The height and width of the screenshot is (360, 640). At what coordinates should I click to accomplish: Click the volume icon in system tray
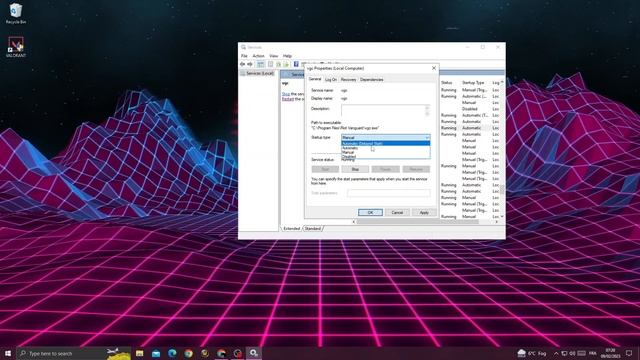(572, 353)
